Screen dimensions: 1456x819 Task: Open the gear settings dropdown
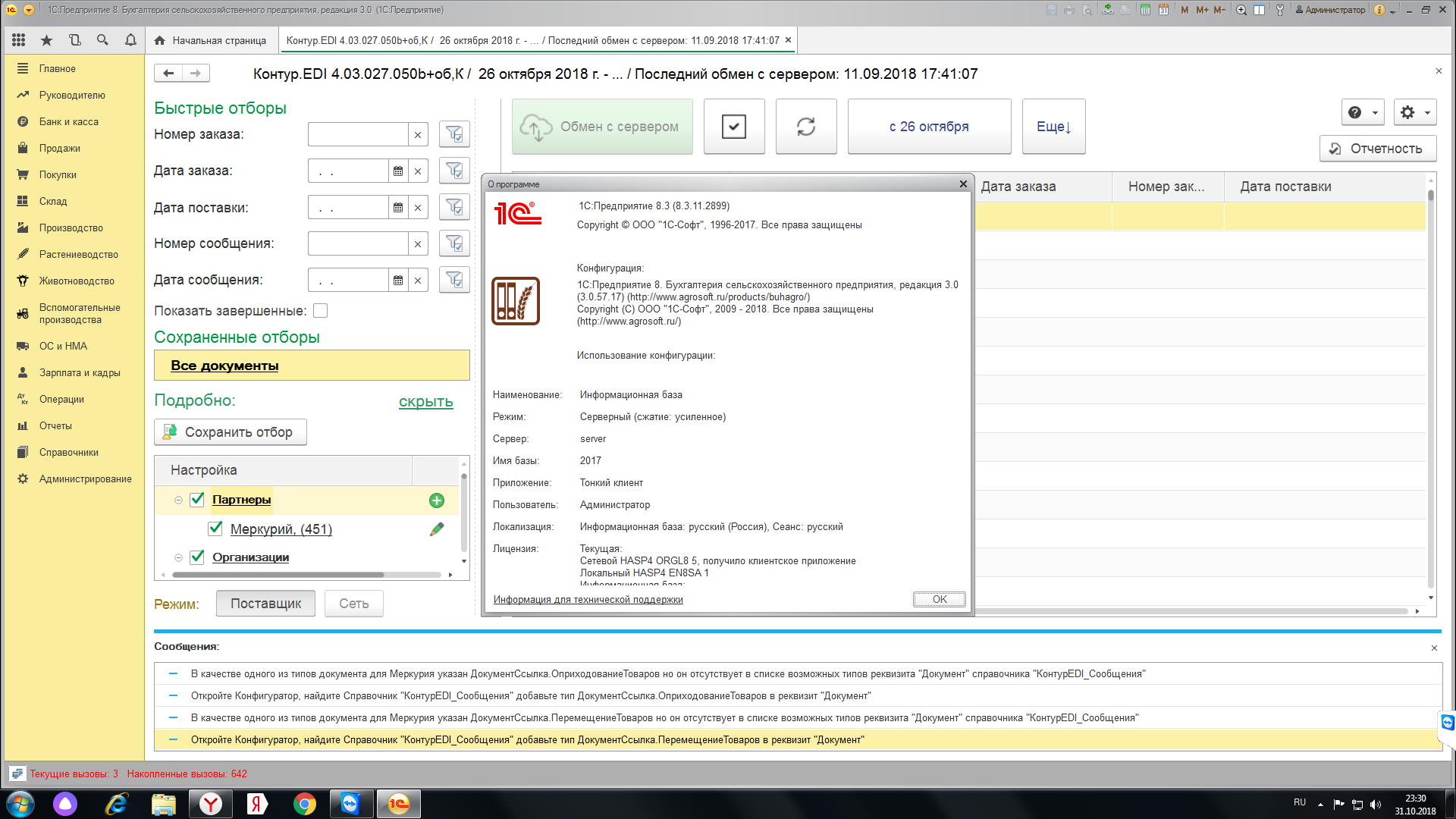1415,112
